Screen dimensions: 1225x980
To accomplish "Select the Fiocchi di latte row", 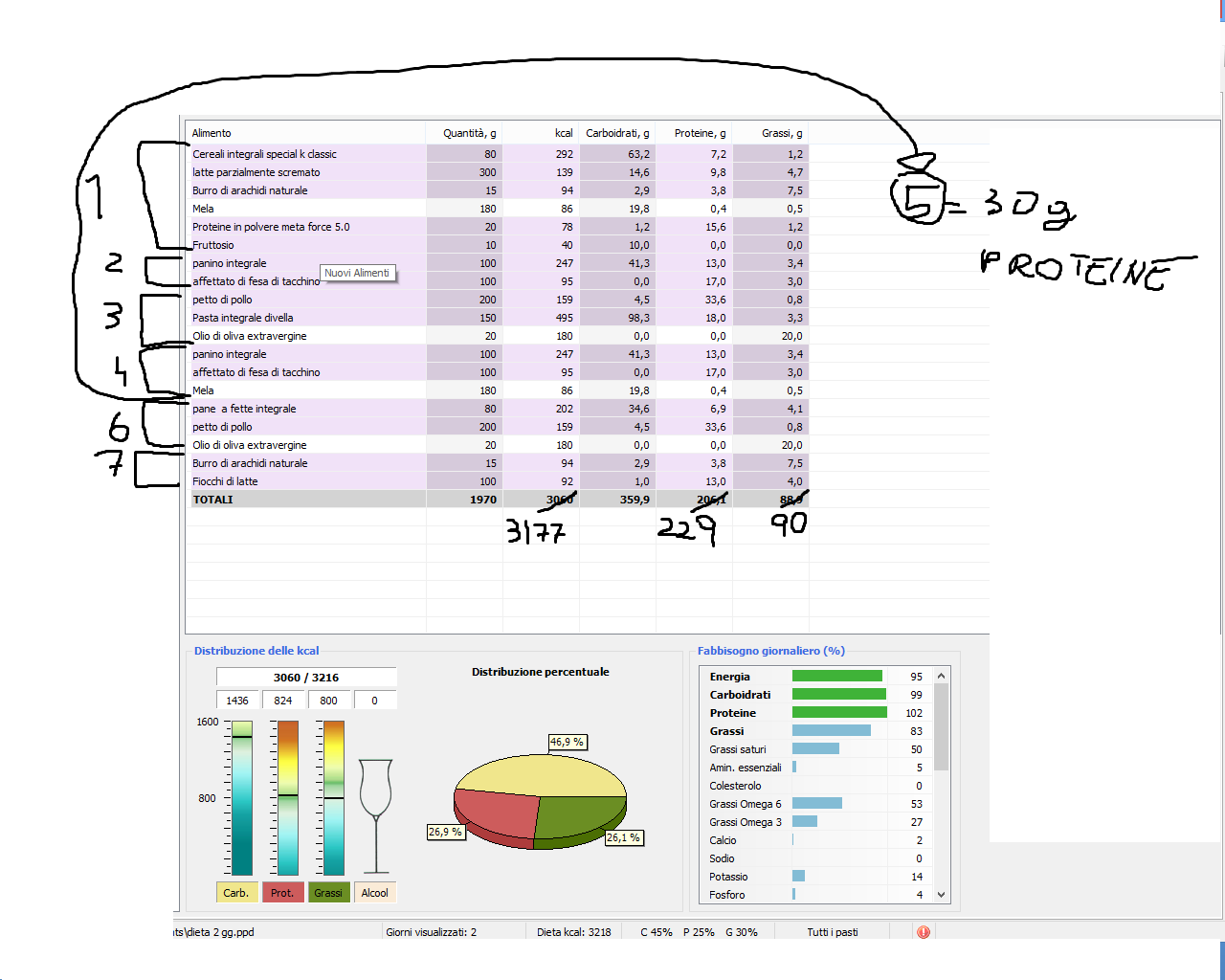I will coord(225,481).
